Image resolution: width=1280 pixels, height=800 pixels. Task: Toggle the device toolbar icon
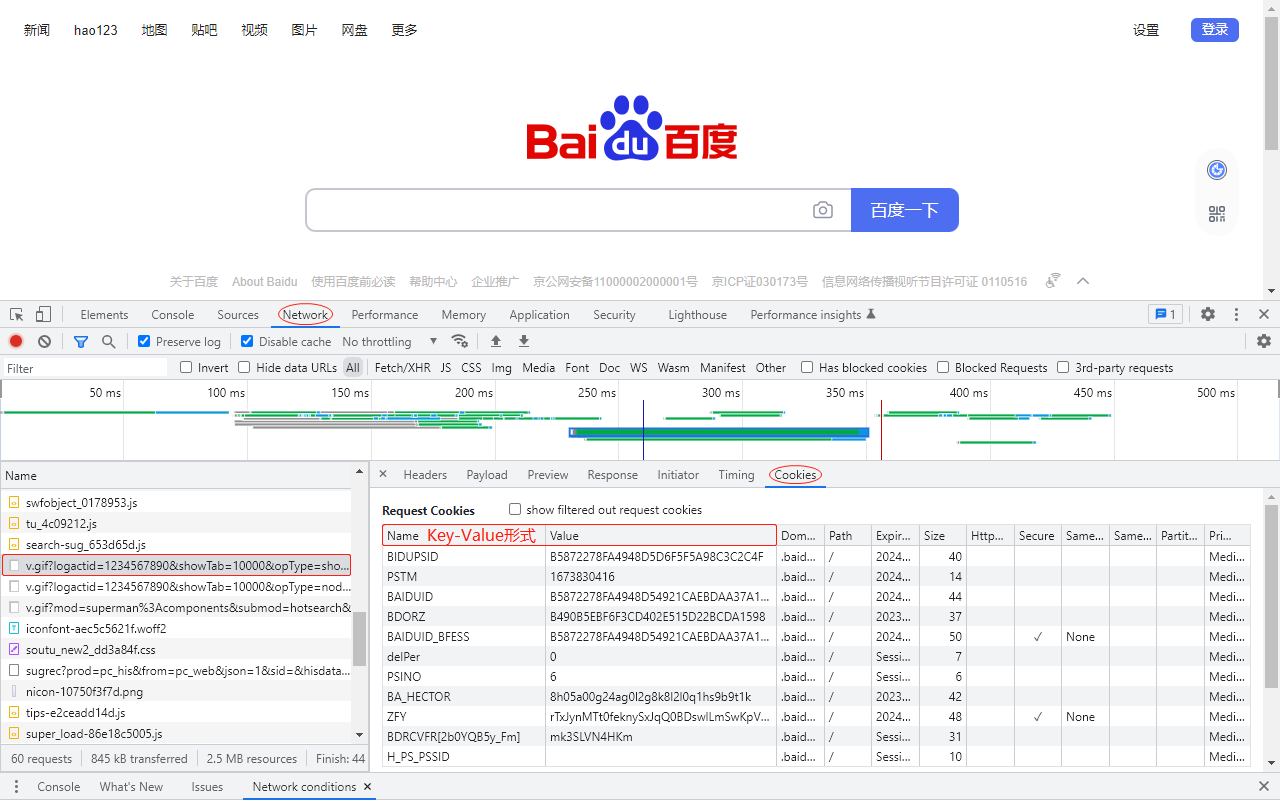pyautogui.click(x=43, y=314)
